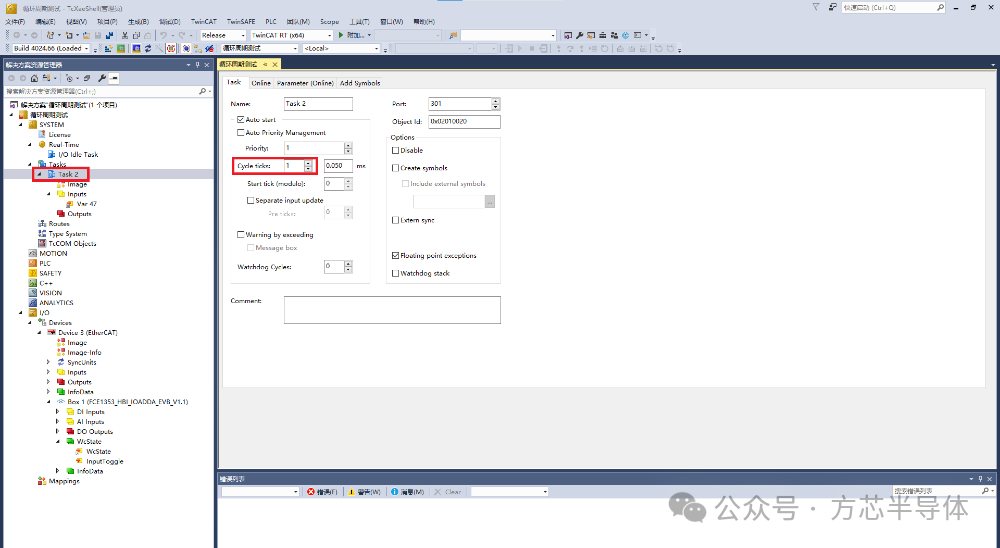
Task: Click into the Comment text box
Action: (392, 309)
